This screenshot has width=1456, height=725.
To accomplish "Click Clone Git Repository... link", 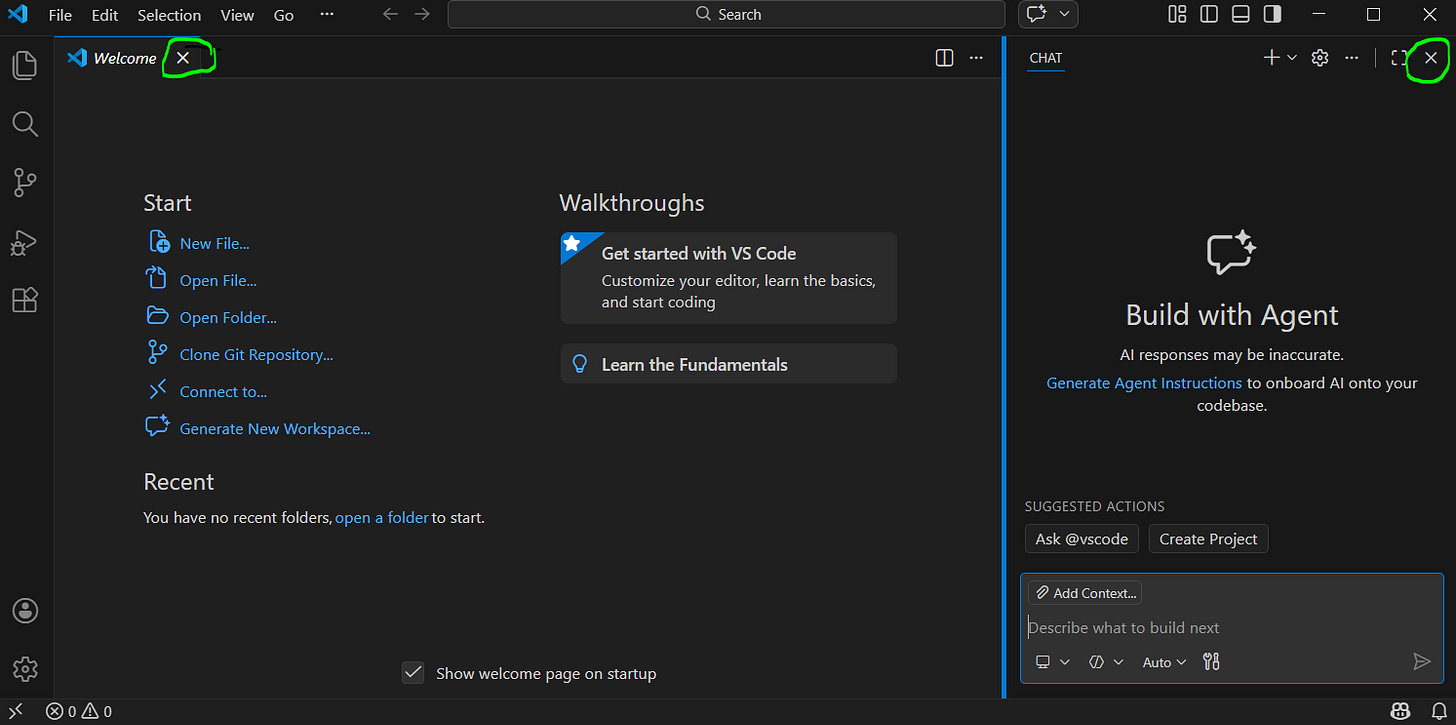I will coord(256,355).
